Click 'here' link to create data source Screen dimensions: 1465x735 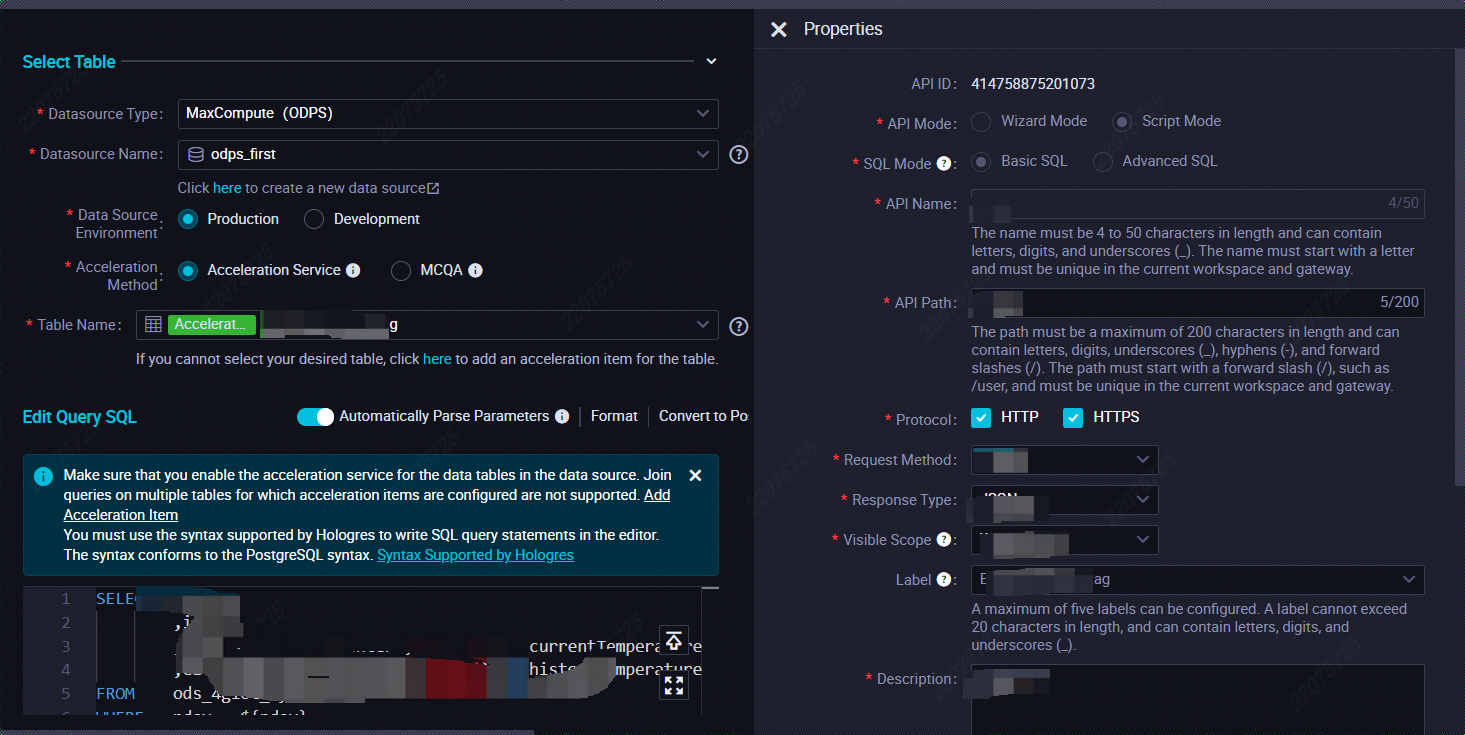227,188
